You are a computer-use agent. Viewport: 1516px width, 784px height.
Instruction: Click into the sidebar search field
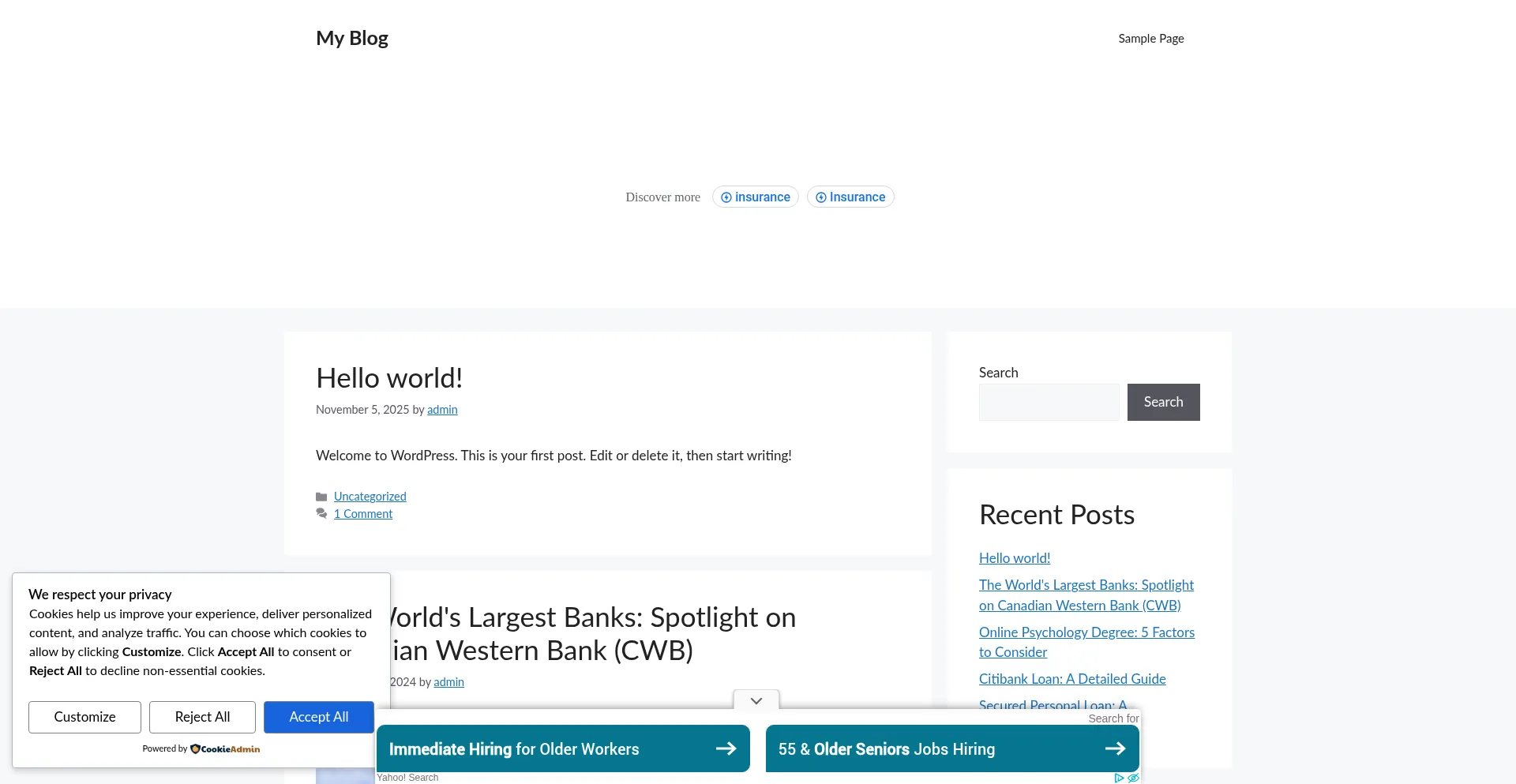point(1049,402)
